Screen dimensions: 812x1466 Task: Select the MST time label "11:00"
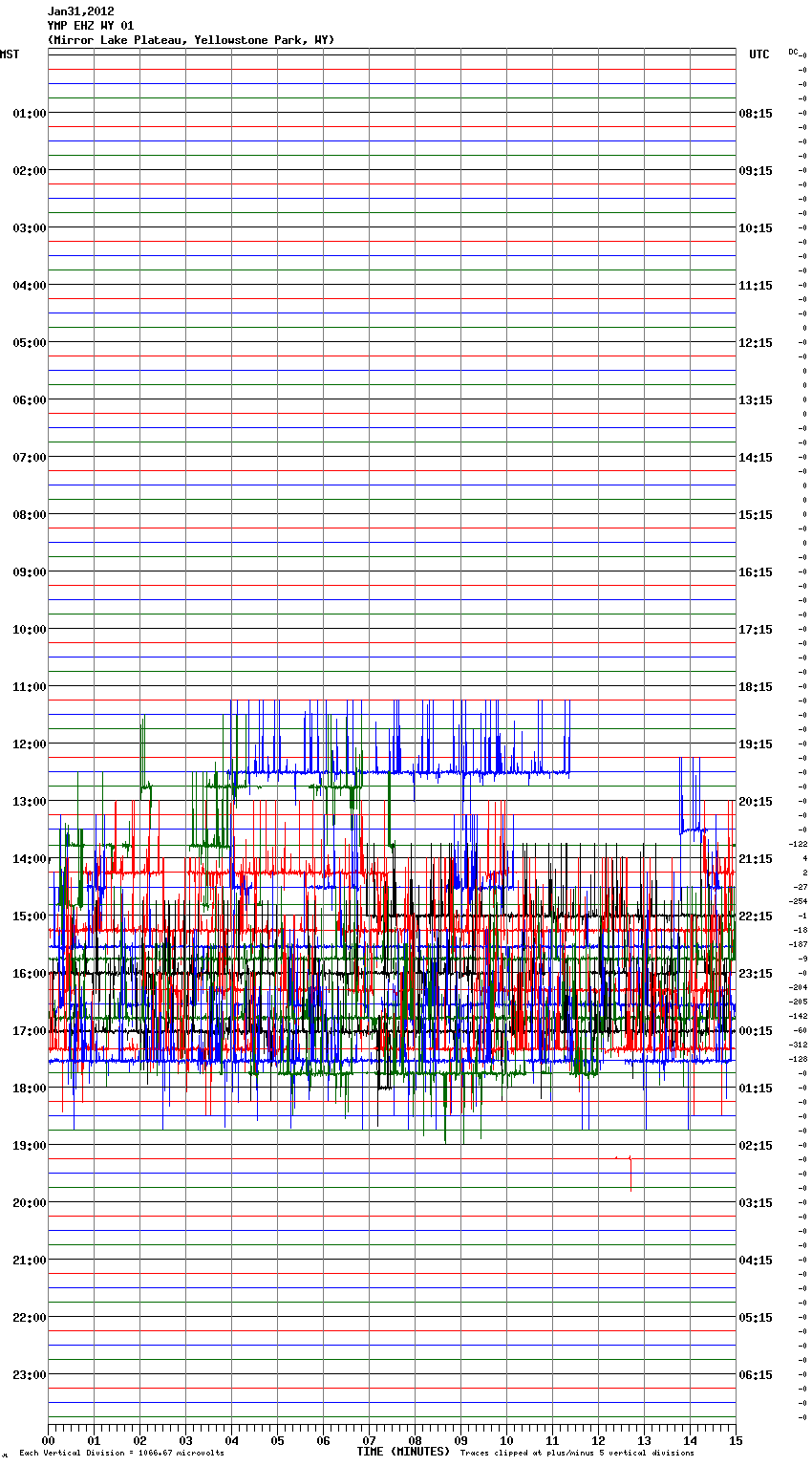tap(30, 687)
